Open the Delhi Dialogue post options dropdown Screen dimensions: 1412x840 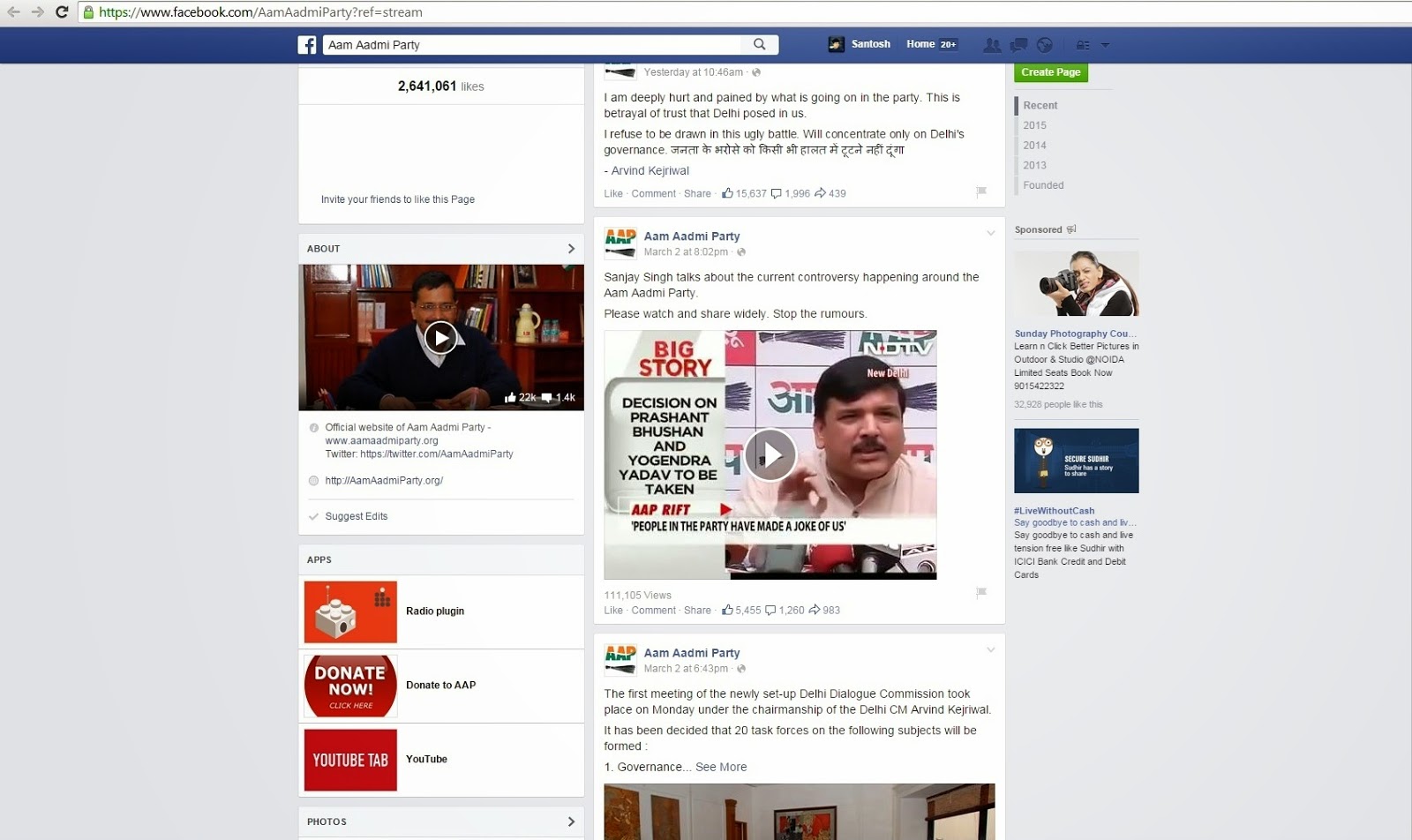pyautogui.click(x=991, y=649)
